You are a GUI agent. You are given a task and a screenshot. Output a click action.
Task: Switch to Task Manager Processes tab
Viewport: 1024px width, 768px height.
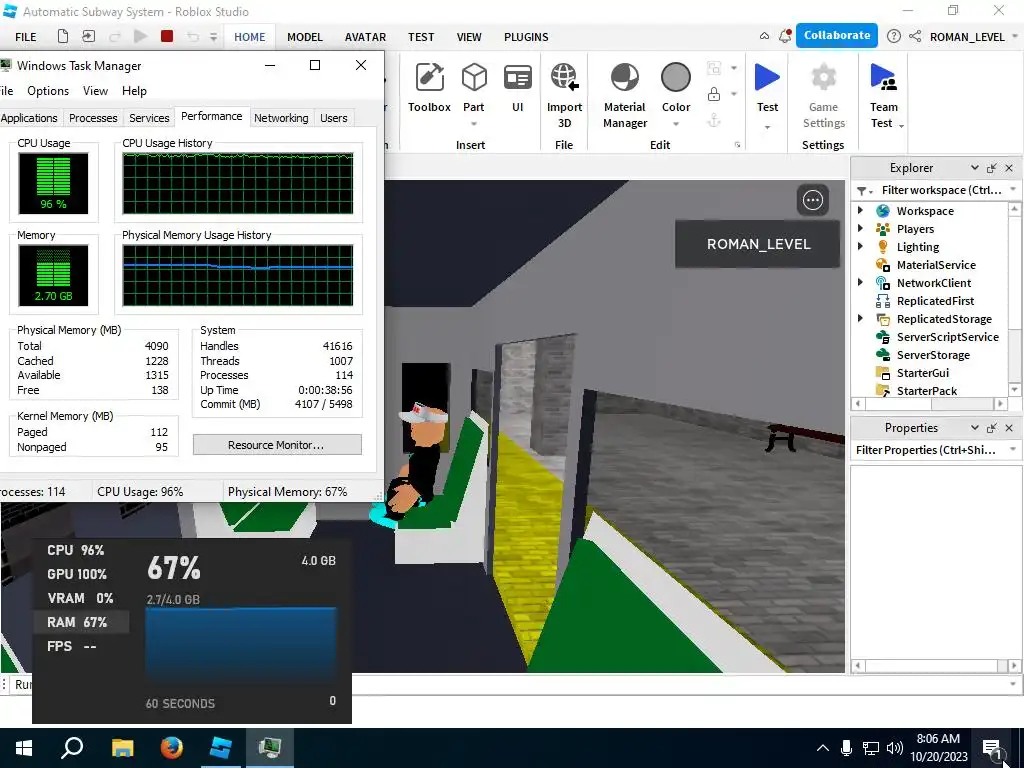[x=93, y=118]
